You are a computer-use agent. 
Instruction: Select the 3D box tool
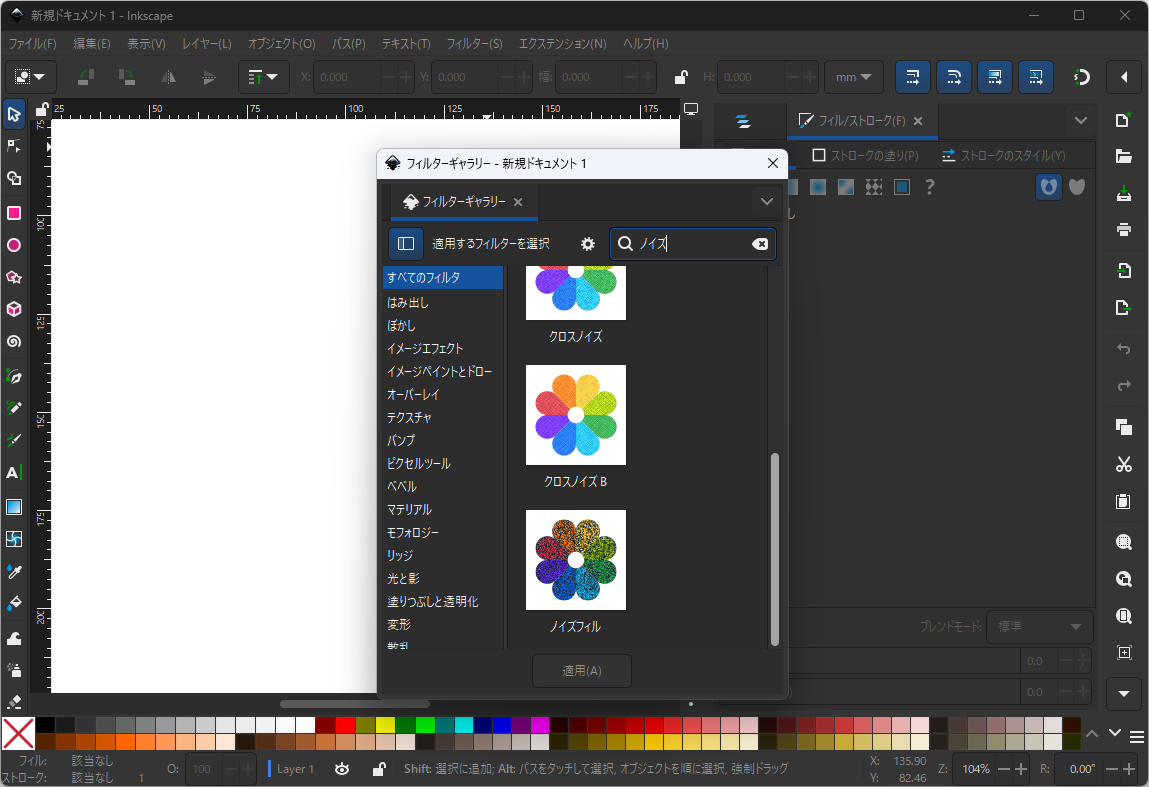pyautogui.click(x=13, y=309)
